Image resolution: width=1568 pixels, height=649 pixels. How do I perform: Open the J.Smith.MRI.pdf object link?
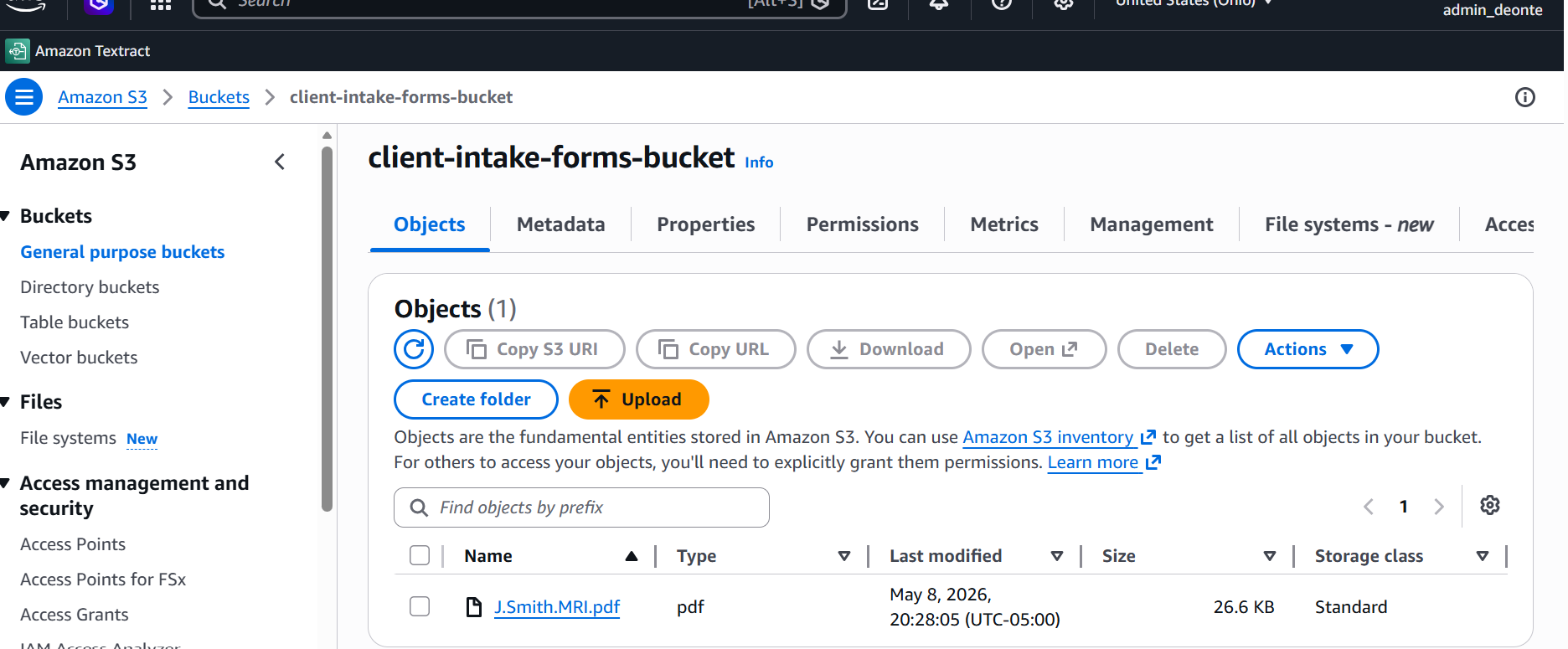click(x=557, y=607)
